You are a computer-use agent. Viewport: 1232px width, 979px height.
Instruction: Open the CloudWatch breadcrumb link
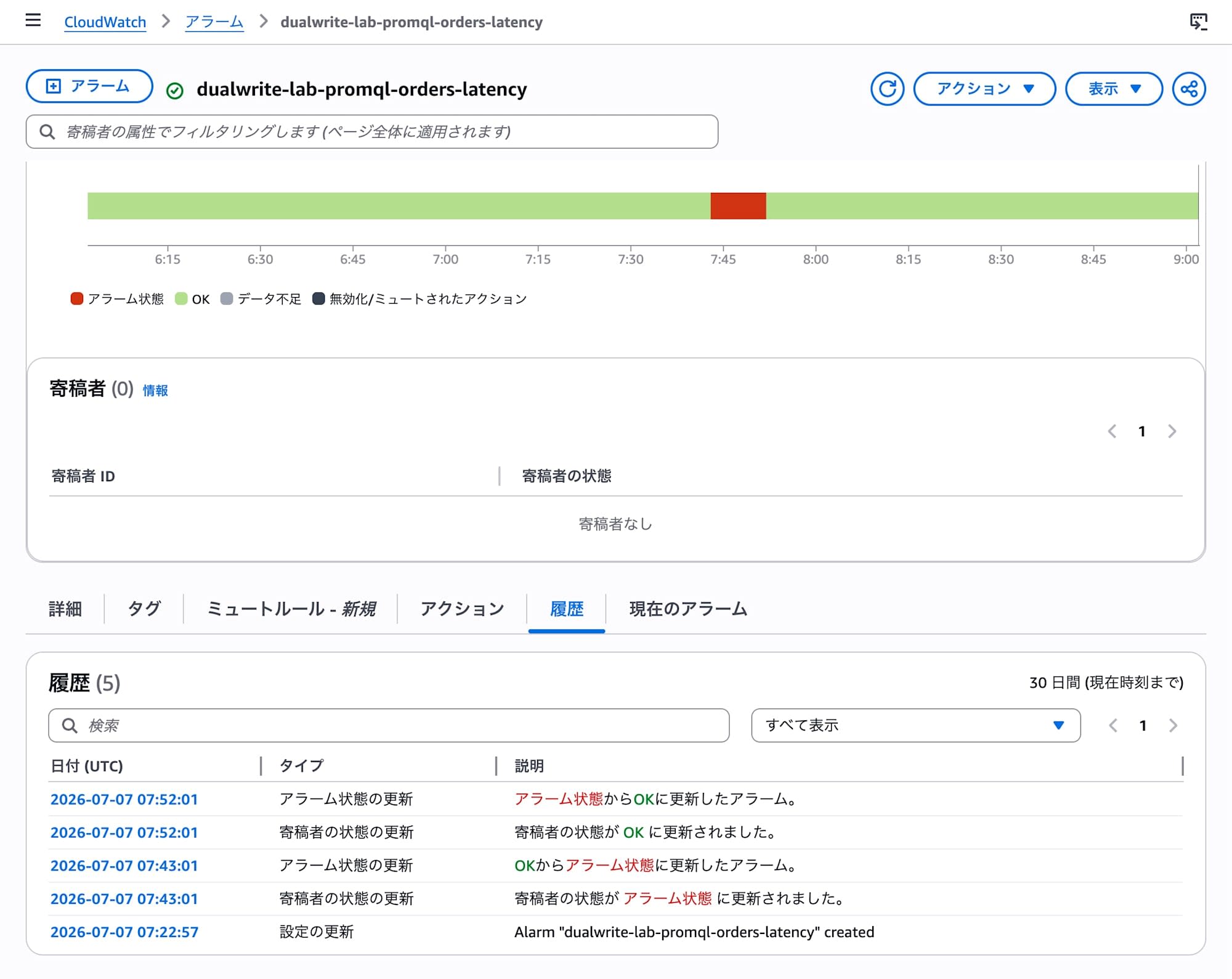pos(105,22)
